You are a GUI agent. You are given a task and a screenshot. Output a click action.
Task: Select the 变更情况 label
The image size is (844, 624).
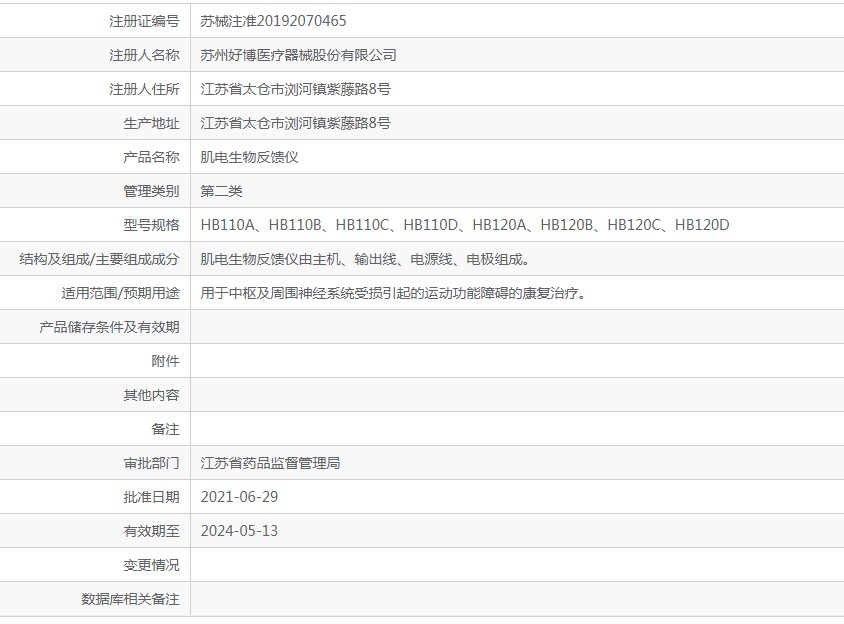point(151,565)
